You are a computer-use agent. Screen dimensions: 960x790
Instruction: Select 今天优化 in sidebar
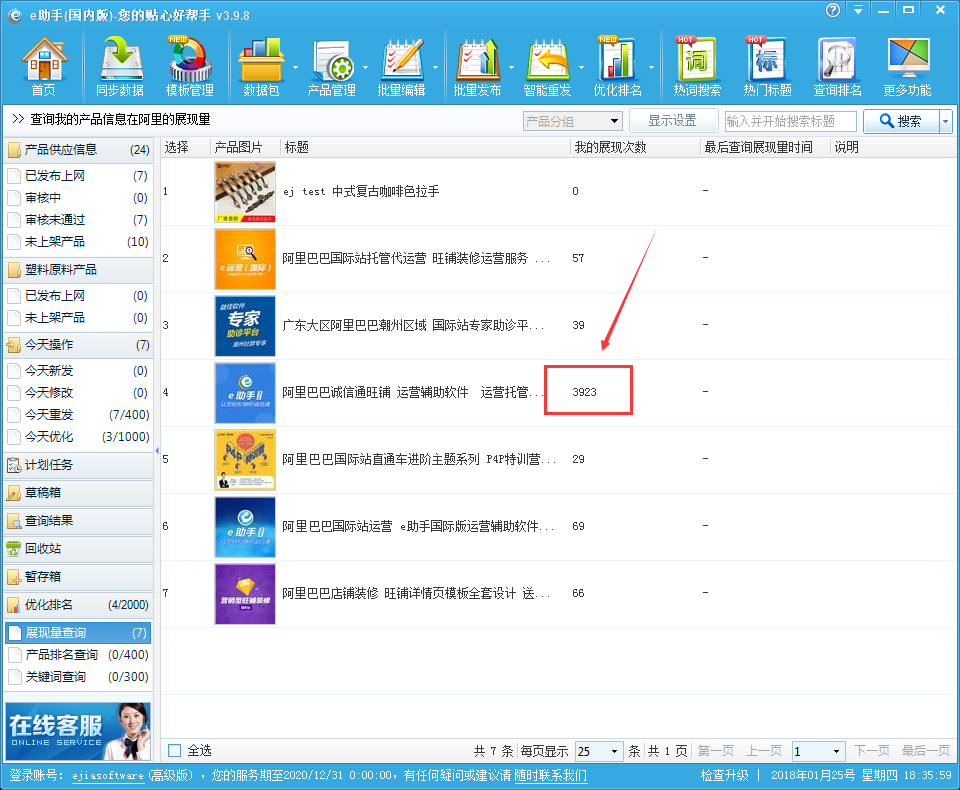(x=78, y=437)
